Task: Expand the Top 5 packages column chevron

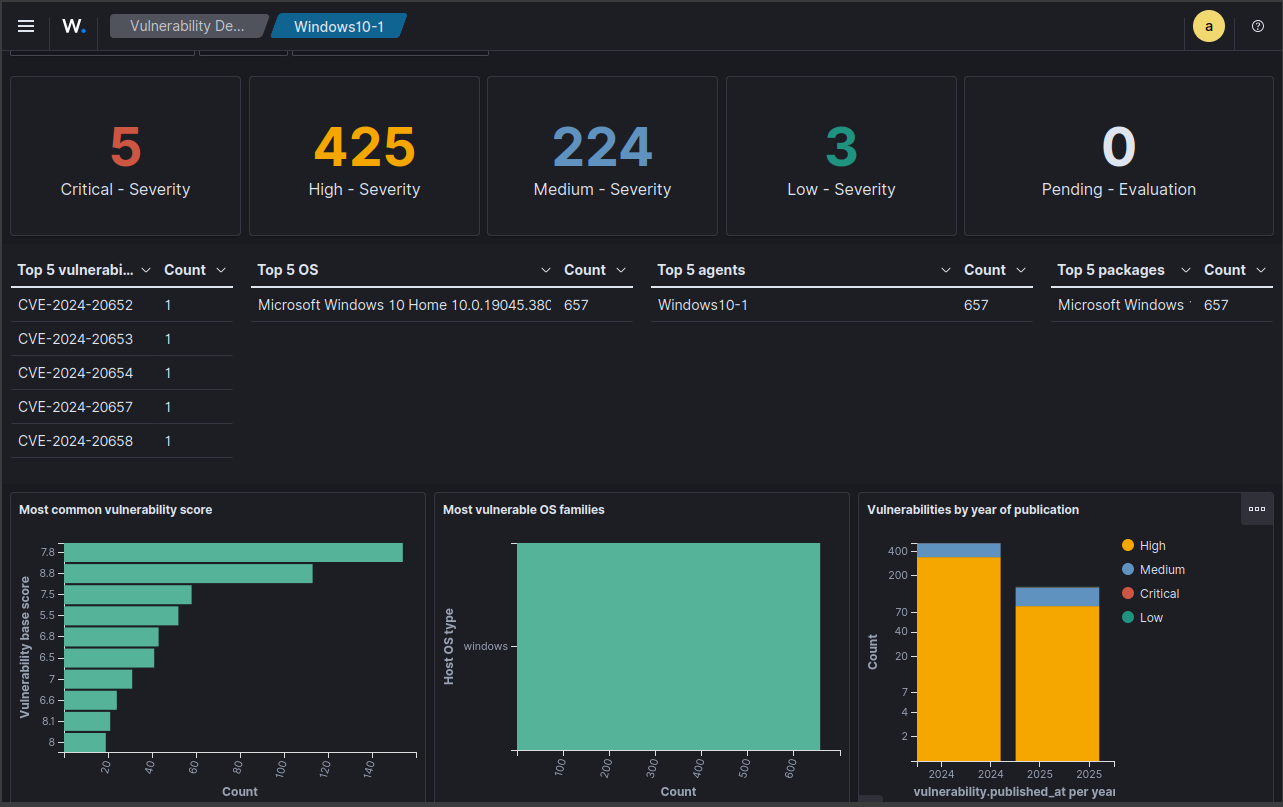Action: click(x=1186, y=270)
